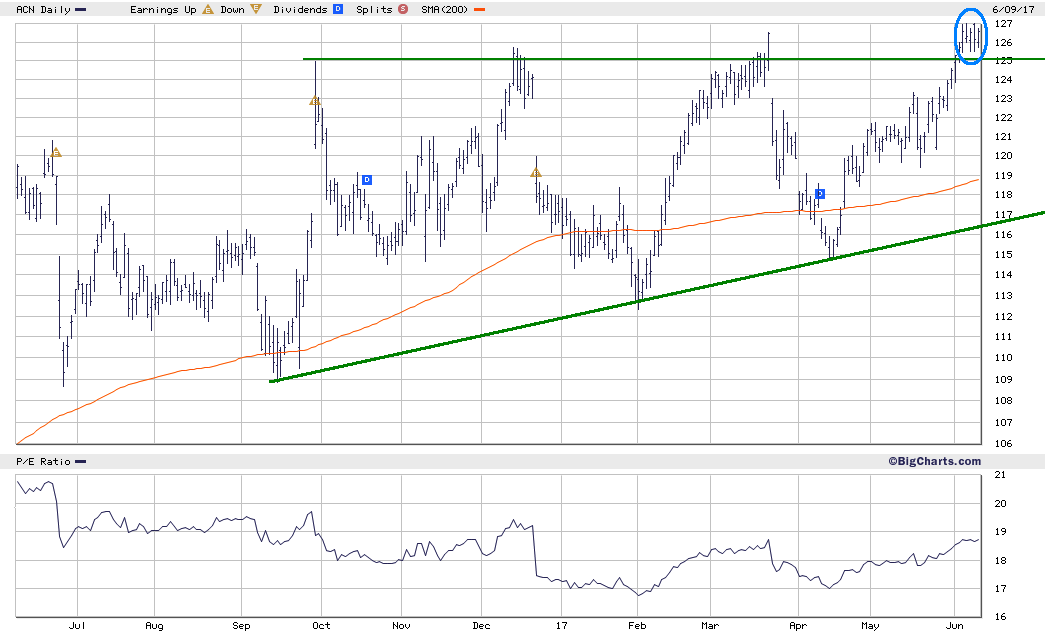Click the Feb label on time axis
The height and width of the screenshot is (635, 1045).
point(637,626)
